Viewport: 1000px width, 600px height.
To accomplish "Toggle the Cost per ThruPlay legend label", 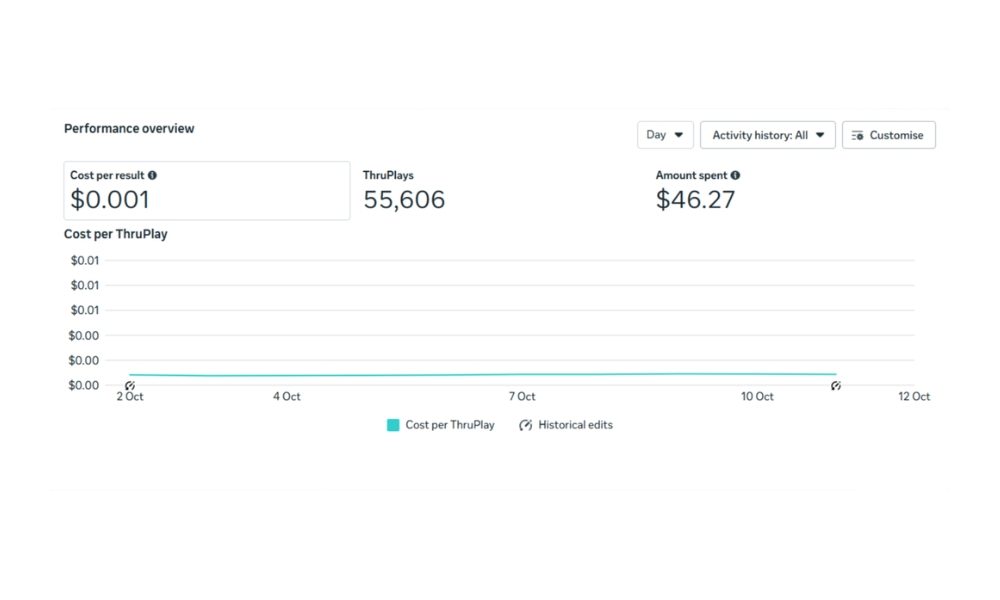I will [450, 425].
